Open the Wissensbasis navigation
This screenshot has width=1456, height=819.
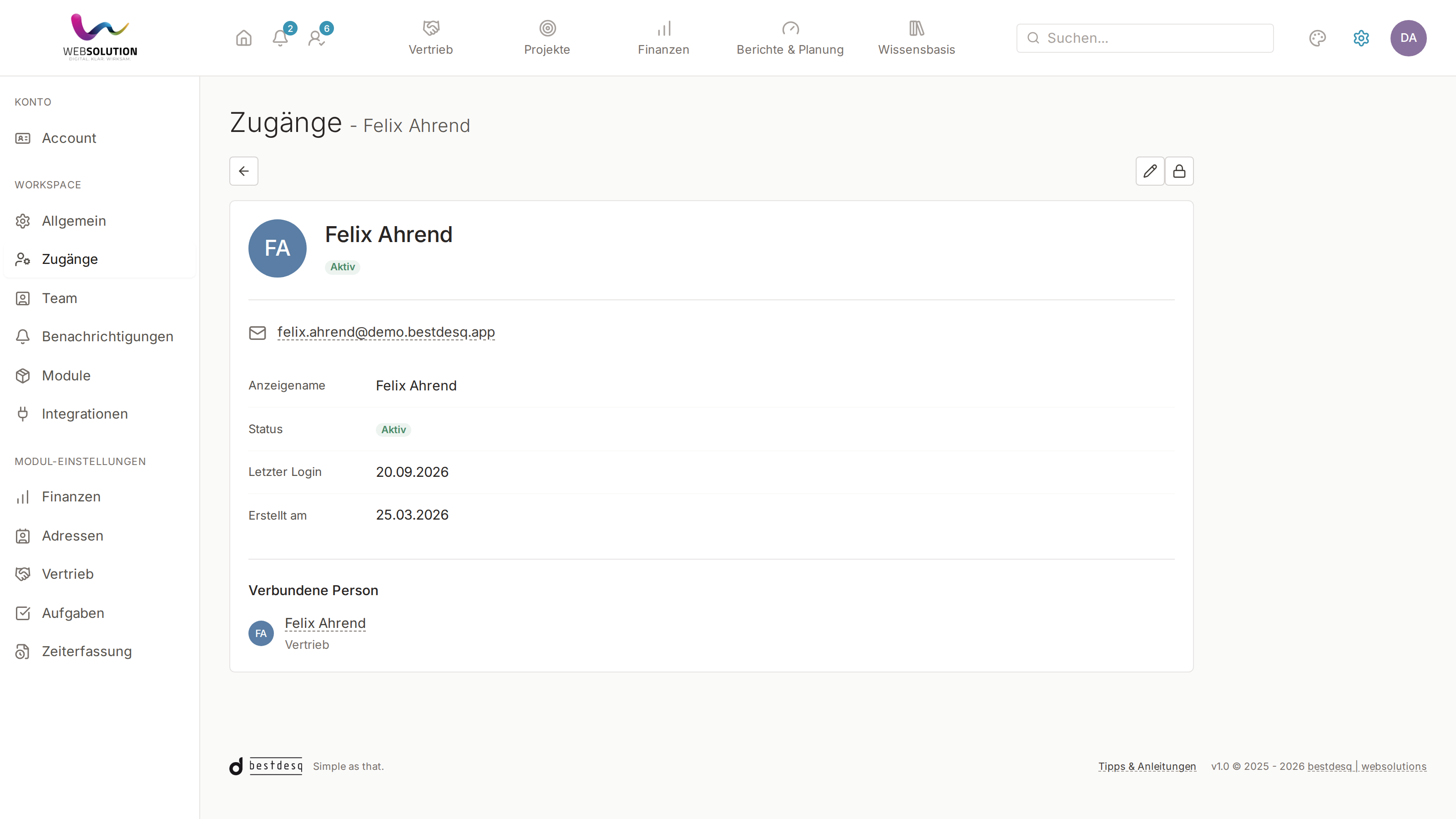pos(917,38)
